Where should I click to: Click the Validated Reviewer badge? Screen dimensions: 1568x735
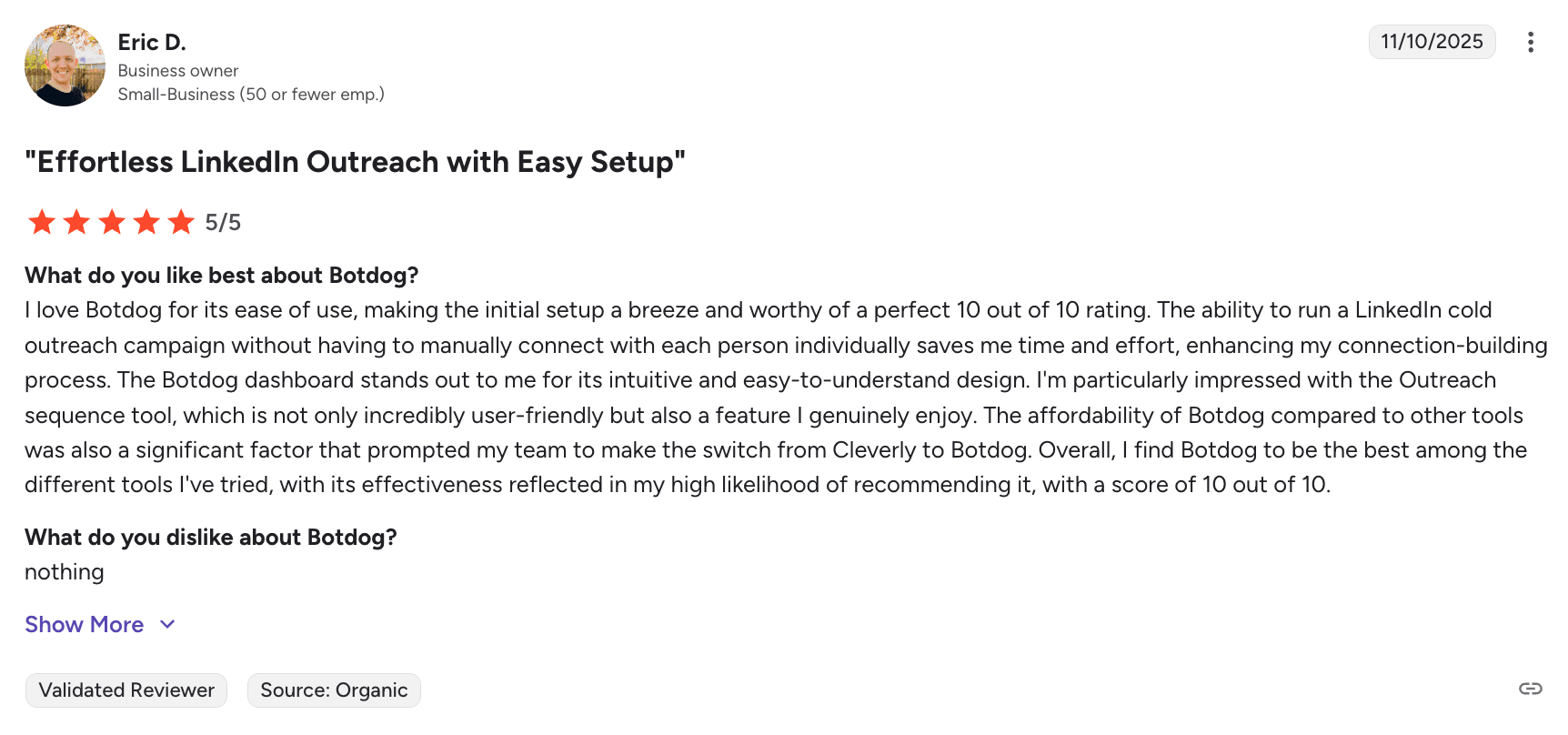(x=126, y=690)
